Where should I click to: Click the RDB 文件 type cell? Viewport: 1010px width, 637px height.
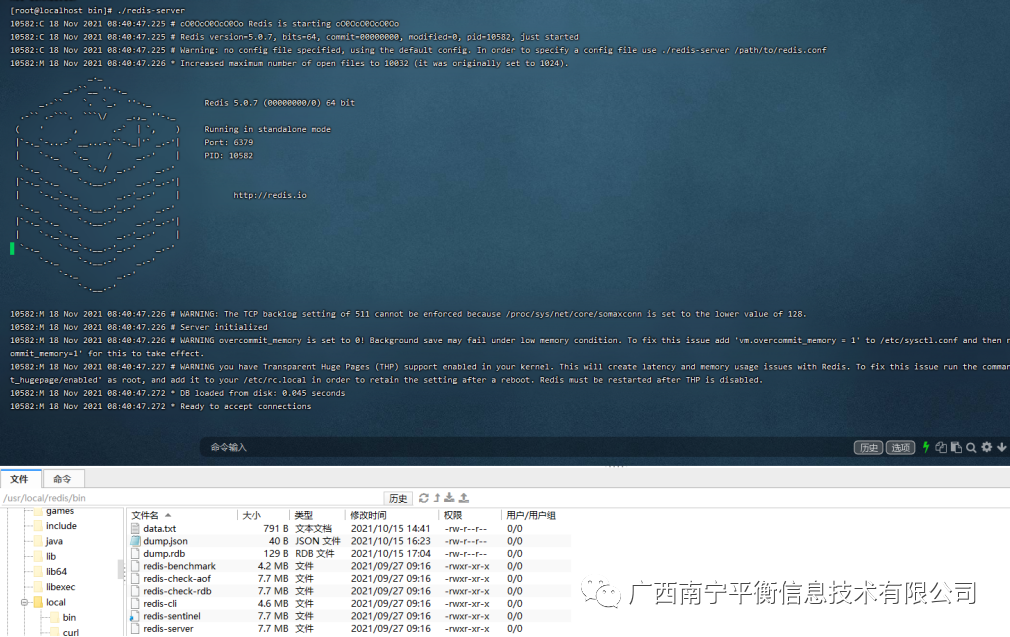point(315,553)
